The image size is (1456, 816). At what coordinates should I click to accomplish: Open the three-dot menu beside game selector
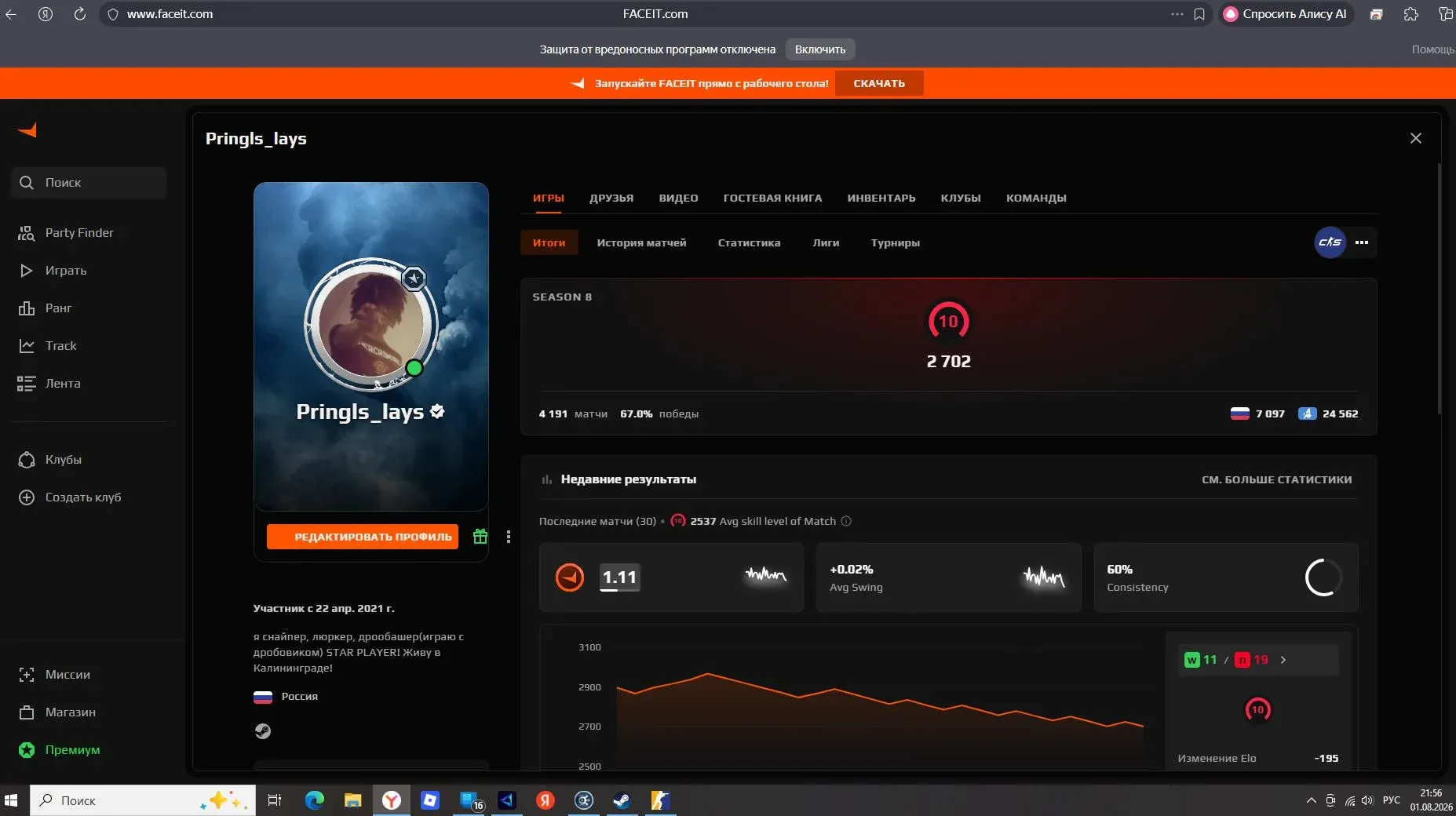[1362, 242]
